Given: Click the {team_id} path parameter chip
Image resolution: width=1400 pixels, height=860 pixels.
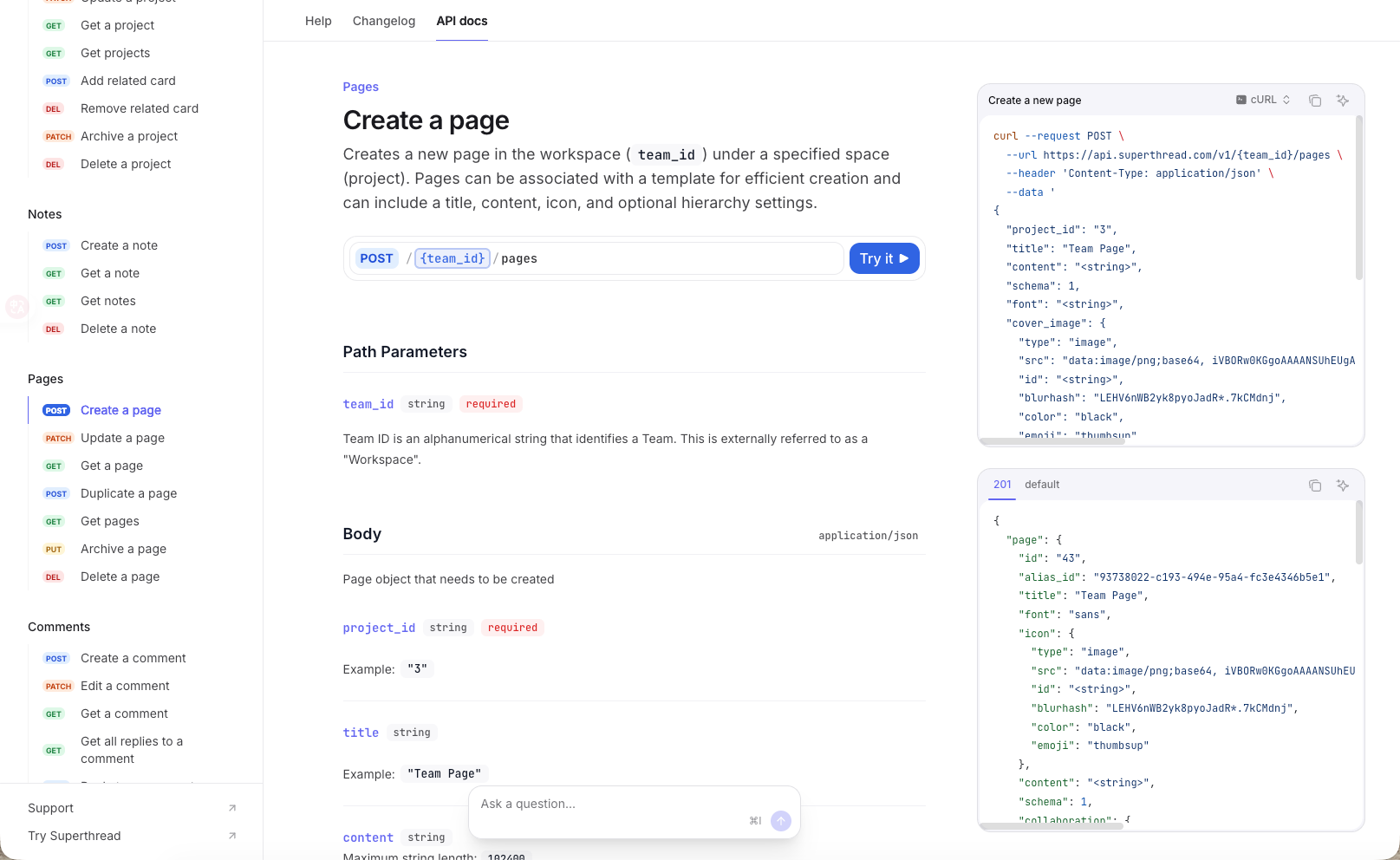Looking at the screenshot, I should (453, 258).
